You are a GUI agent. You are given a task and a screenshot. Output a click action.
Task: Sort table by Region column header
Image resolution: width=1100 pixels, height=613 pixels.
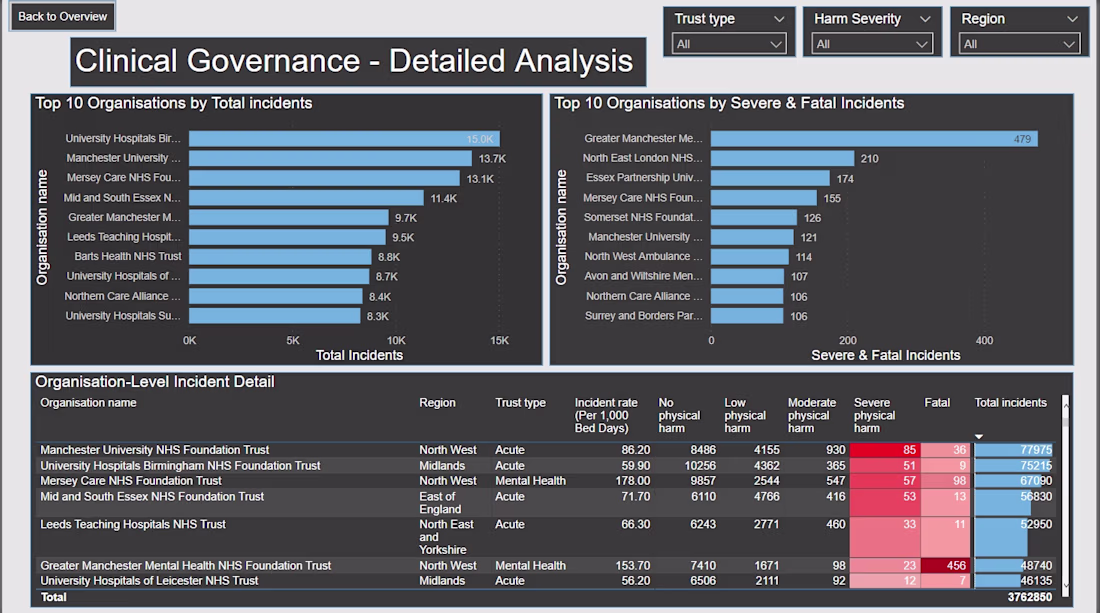pos(437,403)
